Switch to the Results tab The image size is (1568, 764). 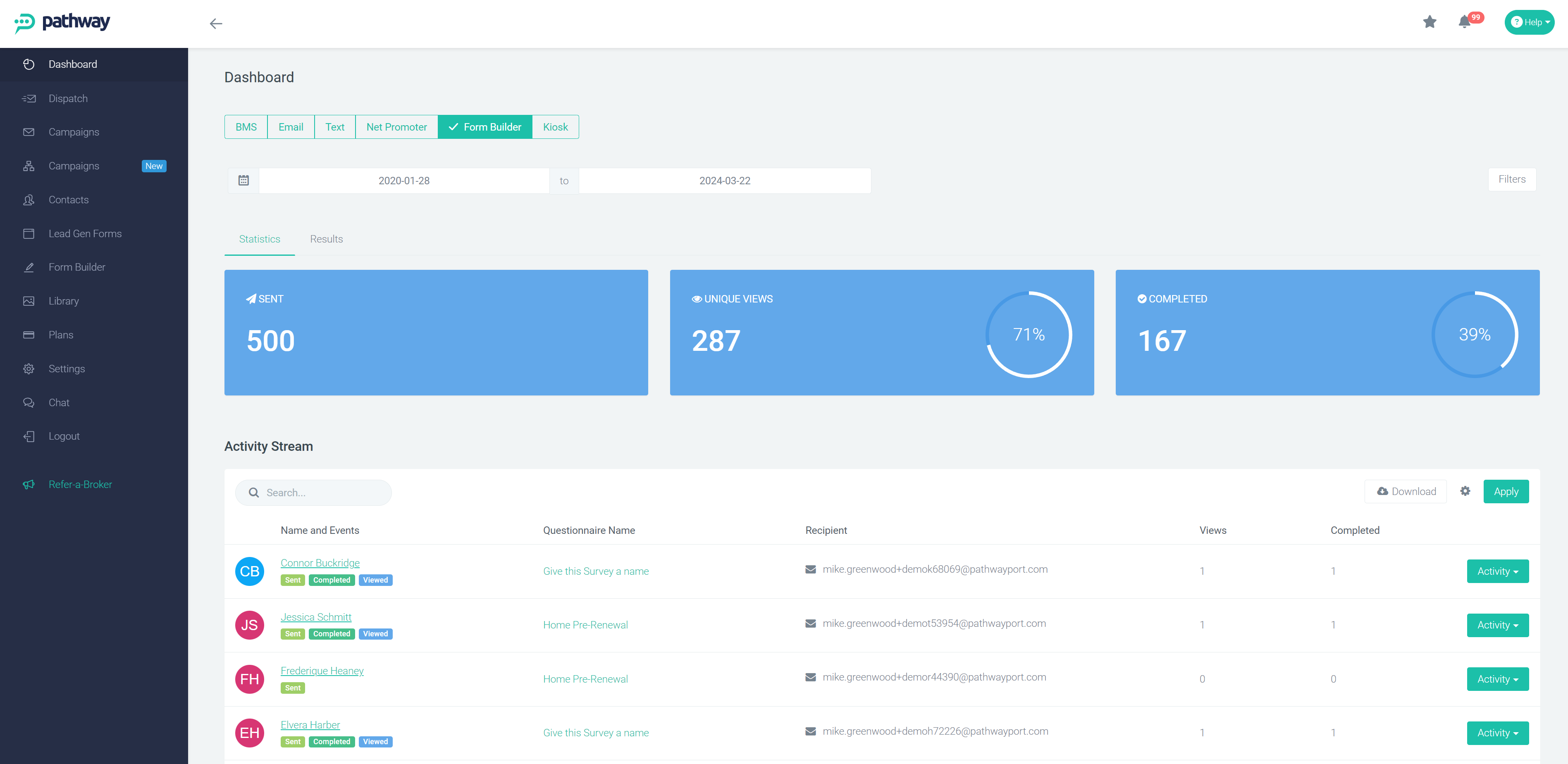(326, 239)
